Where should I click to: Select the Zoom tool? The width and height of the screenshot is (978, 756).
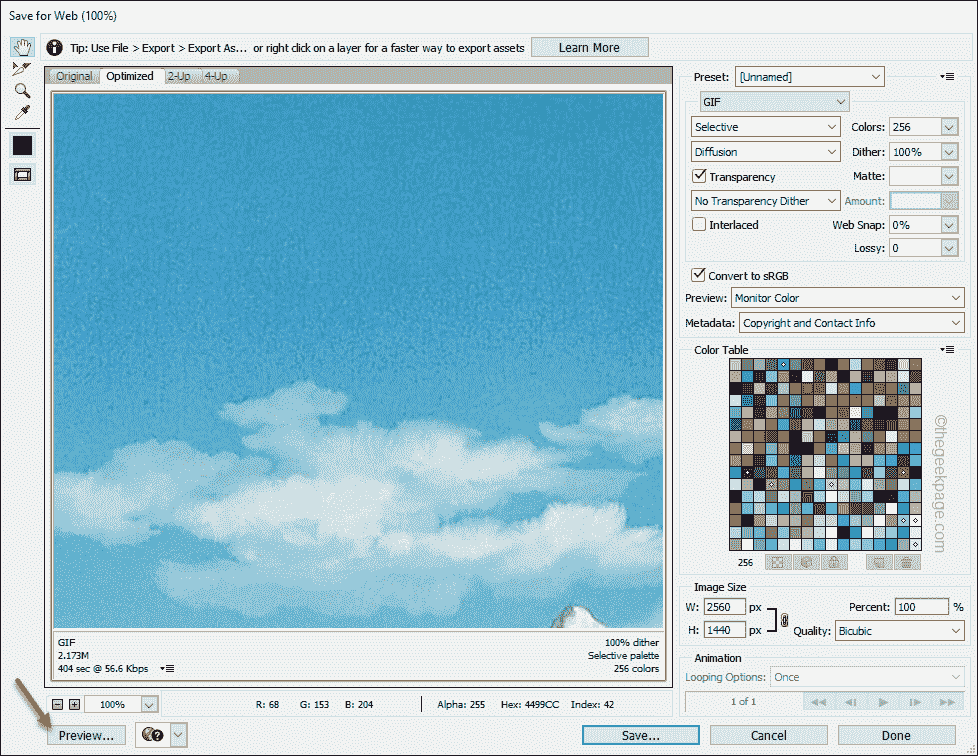[x=22, y=90]
